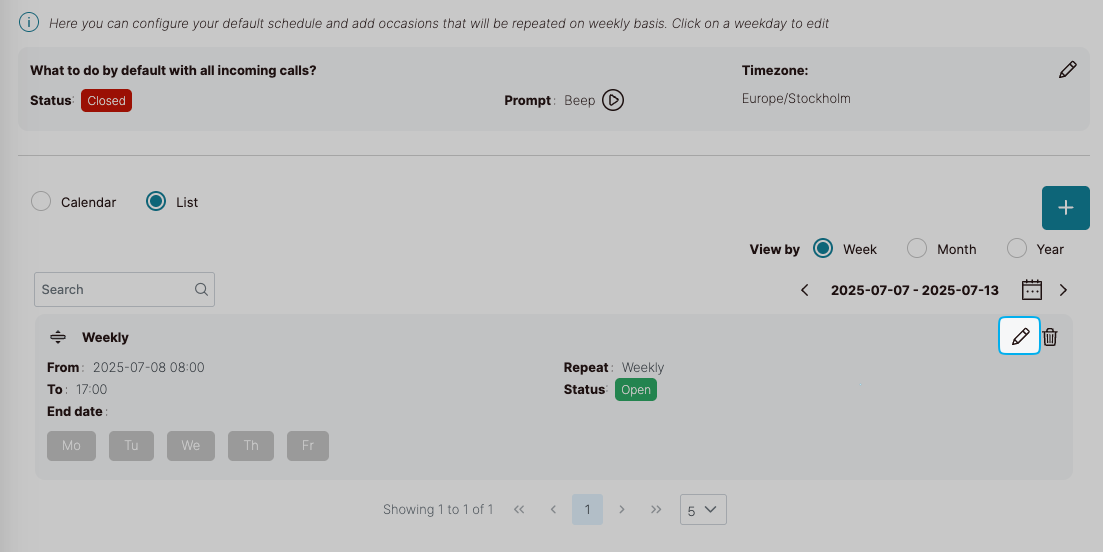The height and width of the screenshot is (552, 1103).
Task: Jump to the last page
Action: coord(656,510)
